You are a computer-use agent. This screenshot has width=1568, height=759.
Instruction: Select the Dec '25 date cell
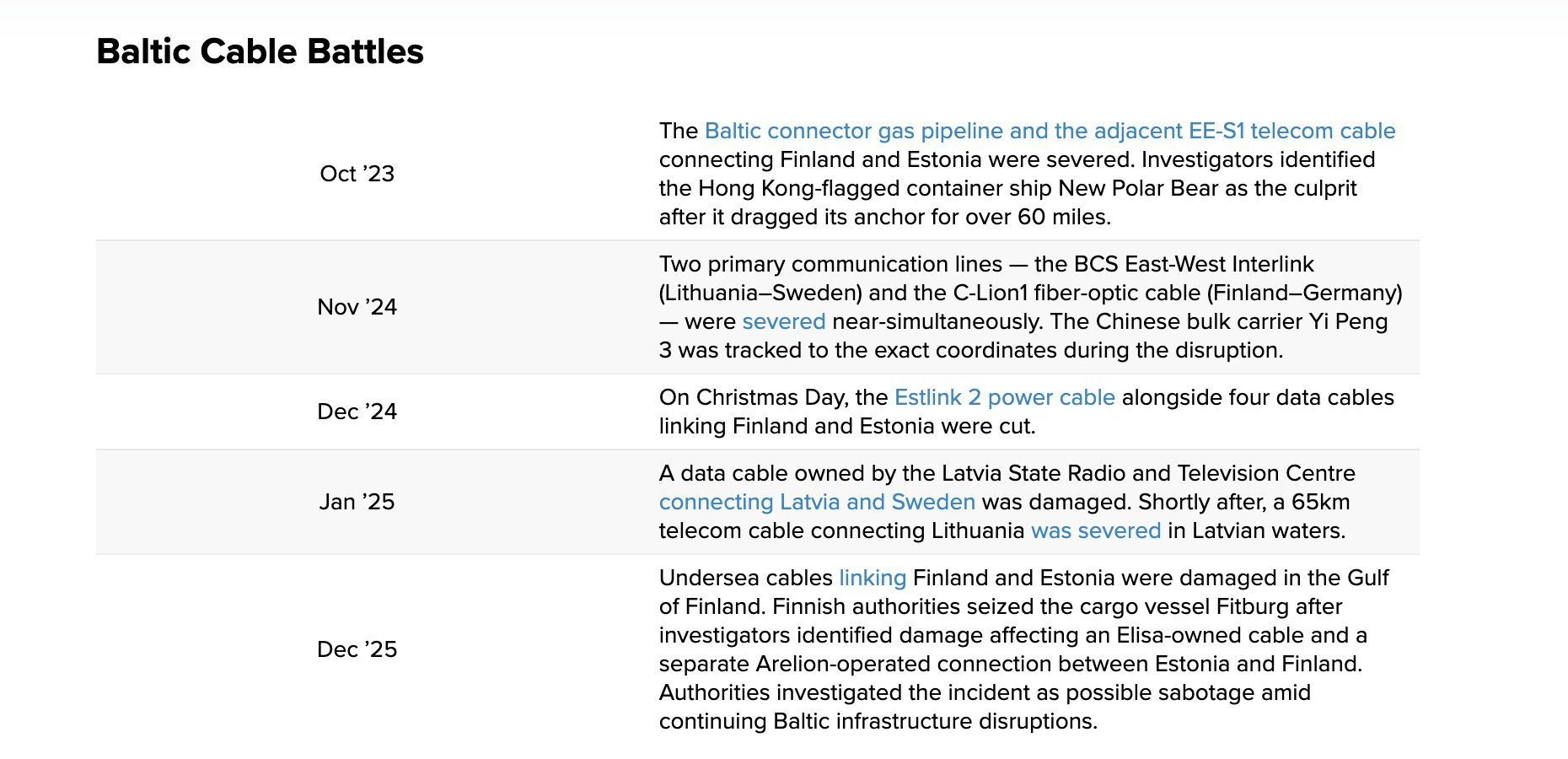coord(357,649)
